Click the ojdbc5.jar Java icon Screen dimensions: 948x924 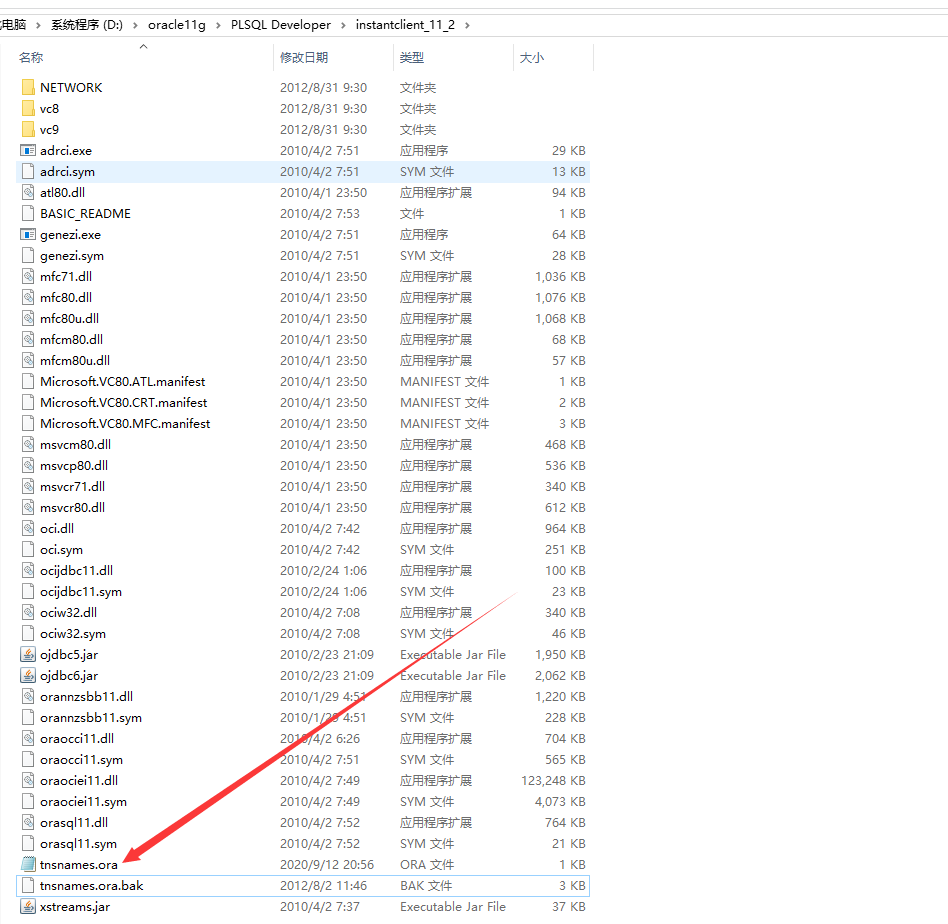pos(28,654)
